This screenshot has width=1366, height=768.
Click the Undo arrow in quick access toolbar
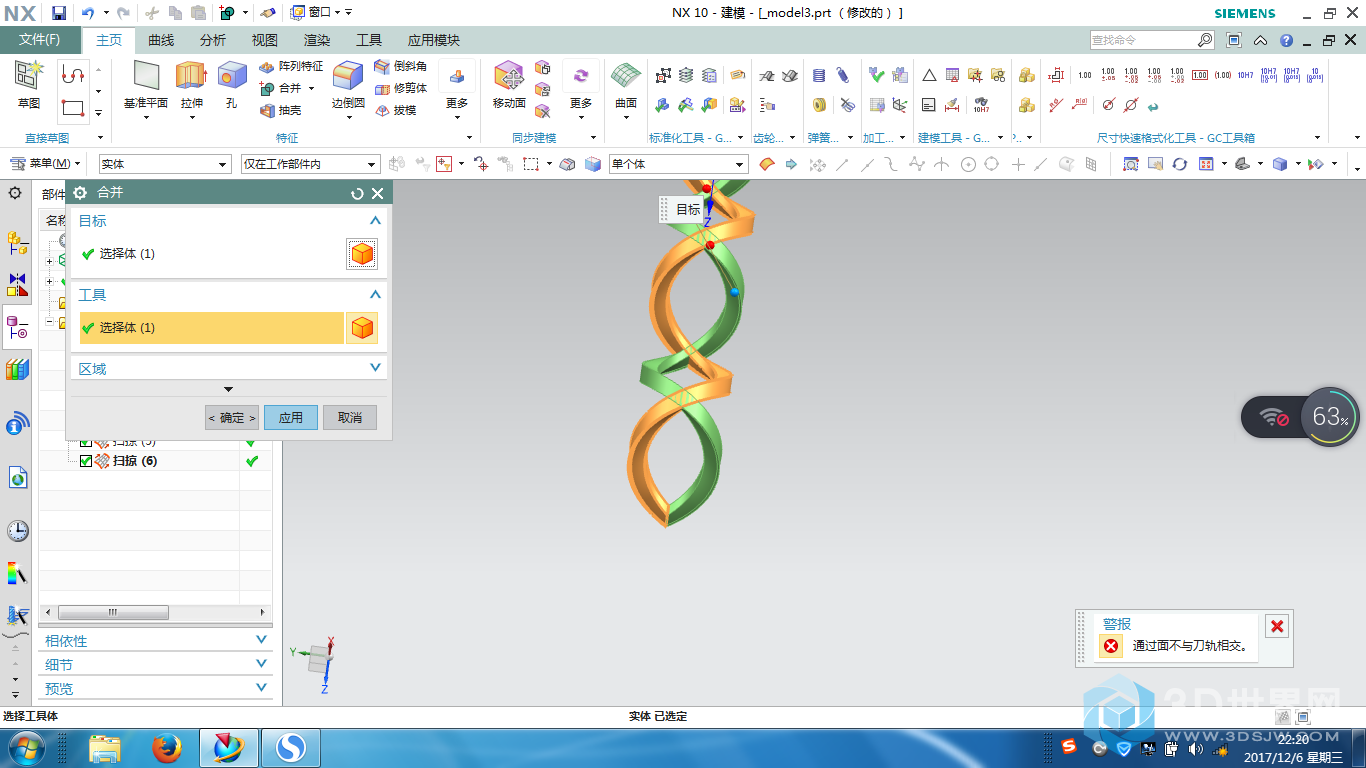click(88, 13)
